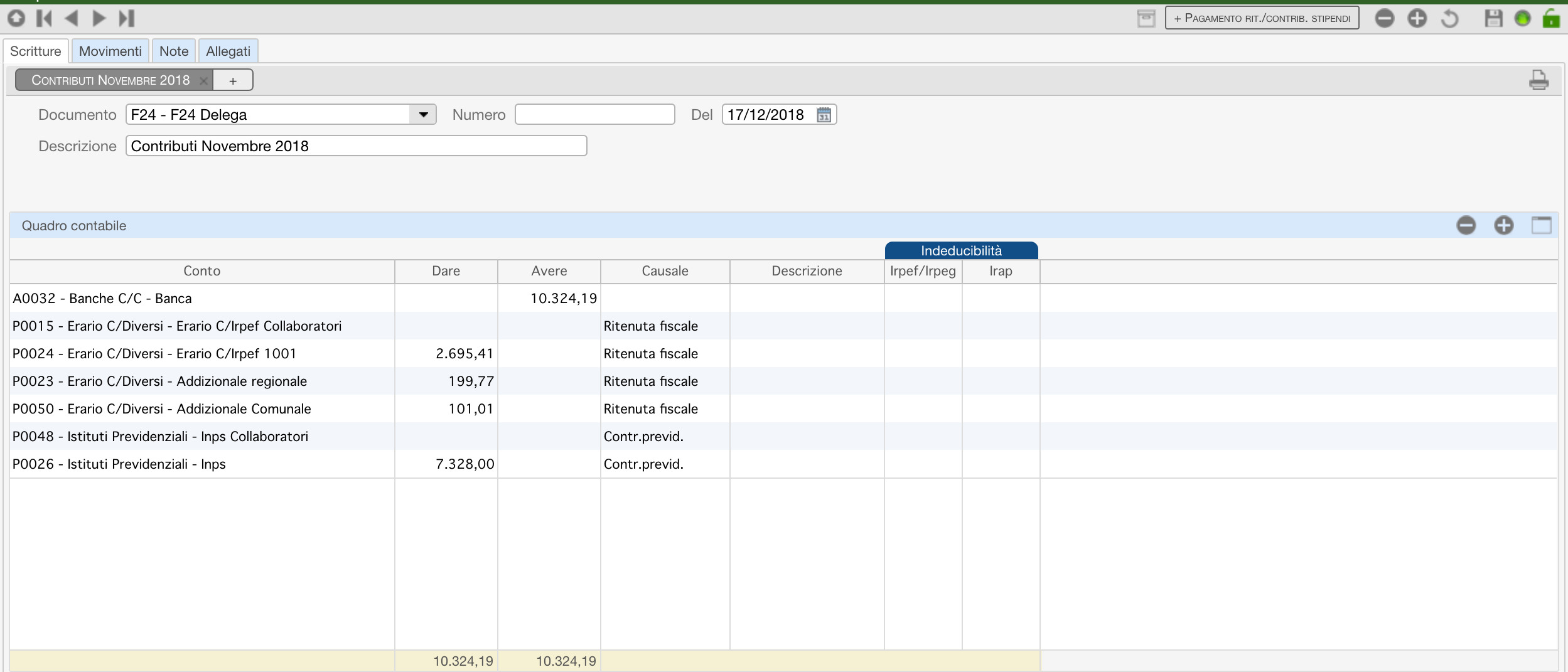
Task: Click the Dare column header
Action: tap(446, 271)
